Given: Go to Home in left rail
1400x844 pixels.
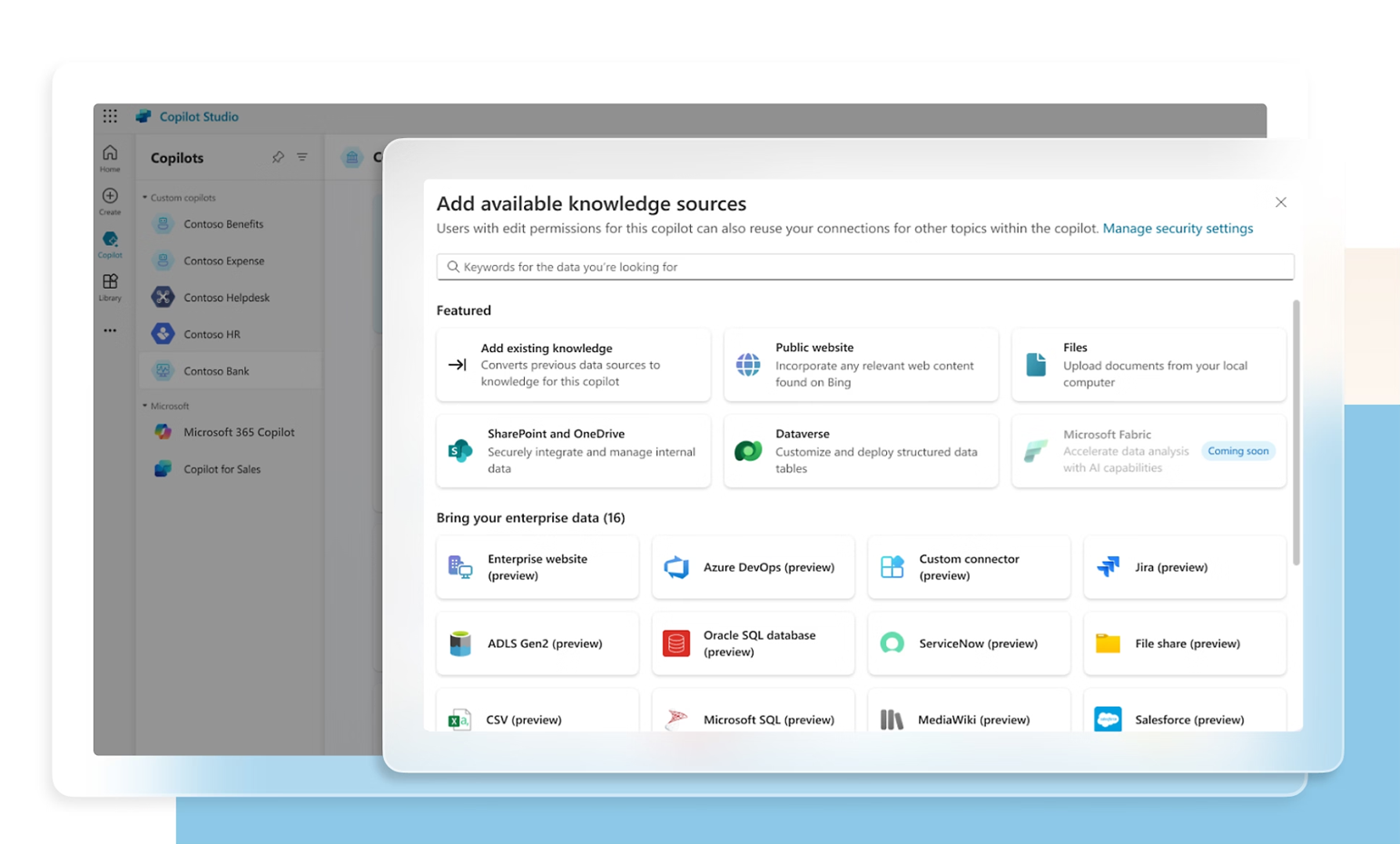Looking at the screenshot, I should point(110,158).
